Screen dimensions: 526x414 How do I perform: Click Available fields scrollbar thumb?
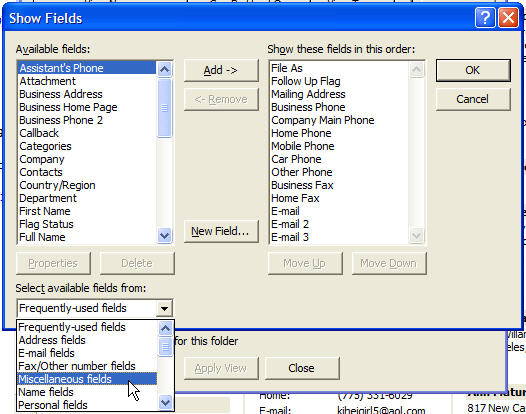[164, 108]
